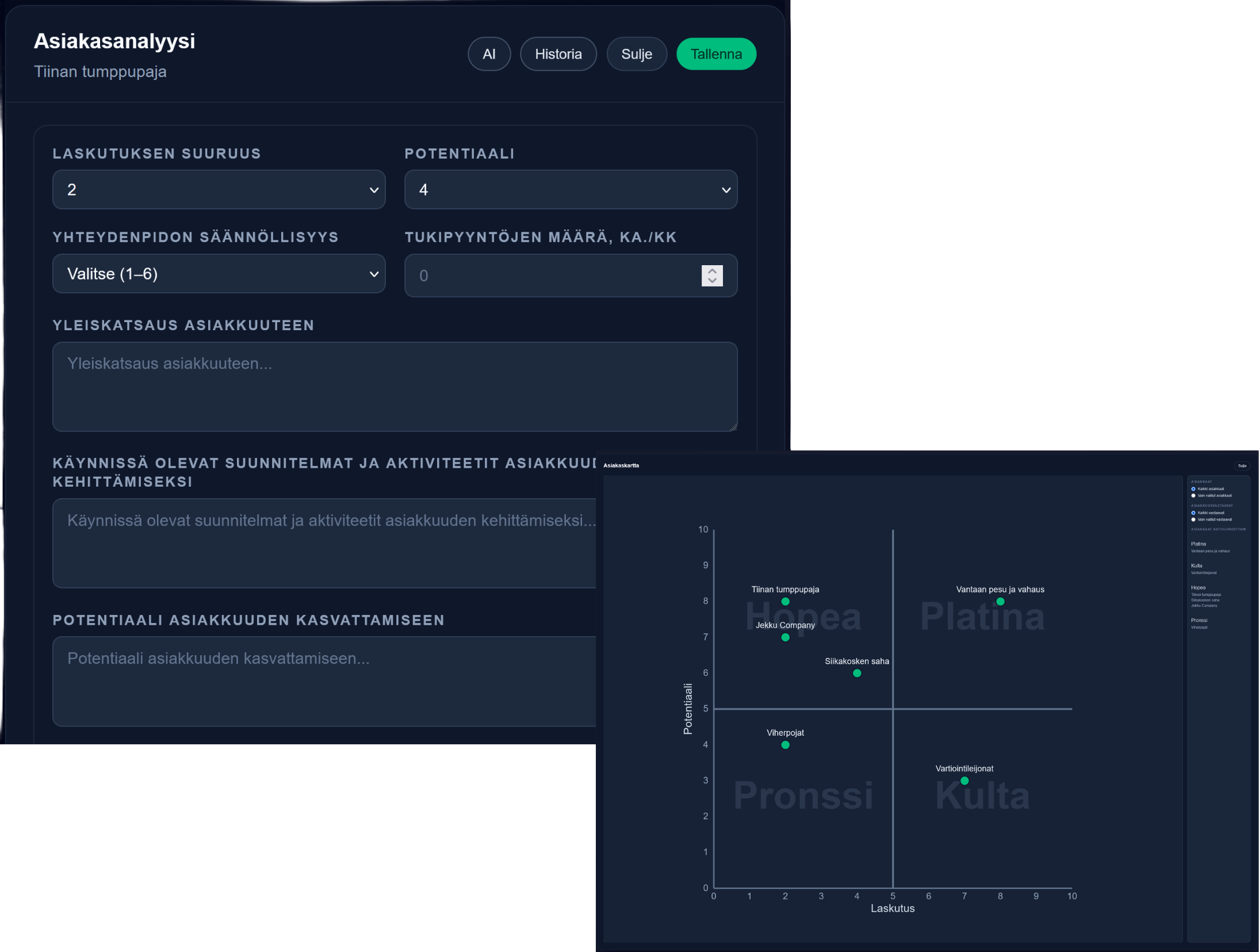
Task: Click the Tiinan tumppupaja dot on the chart
Action: tap(785, 602)
